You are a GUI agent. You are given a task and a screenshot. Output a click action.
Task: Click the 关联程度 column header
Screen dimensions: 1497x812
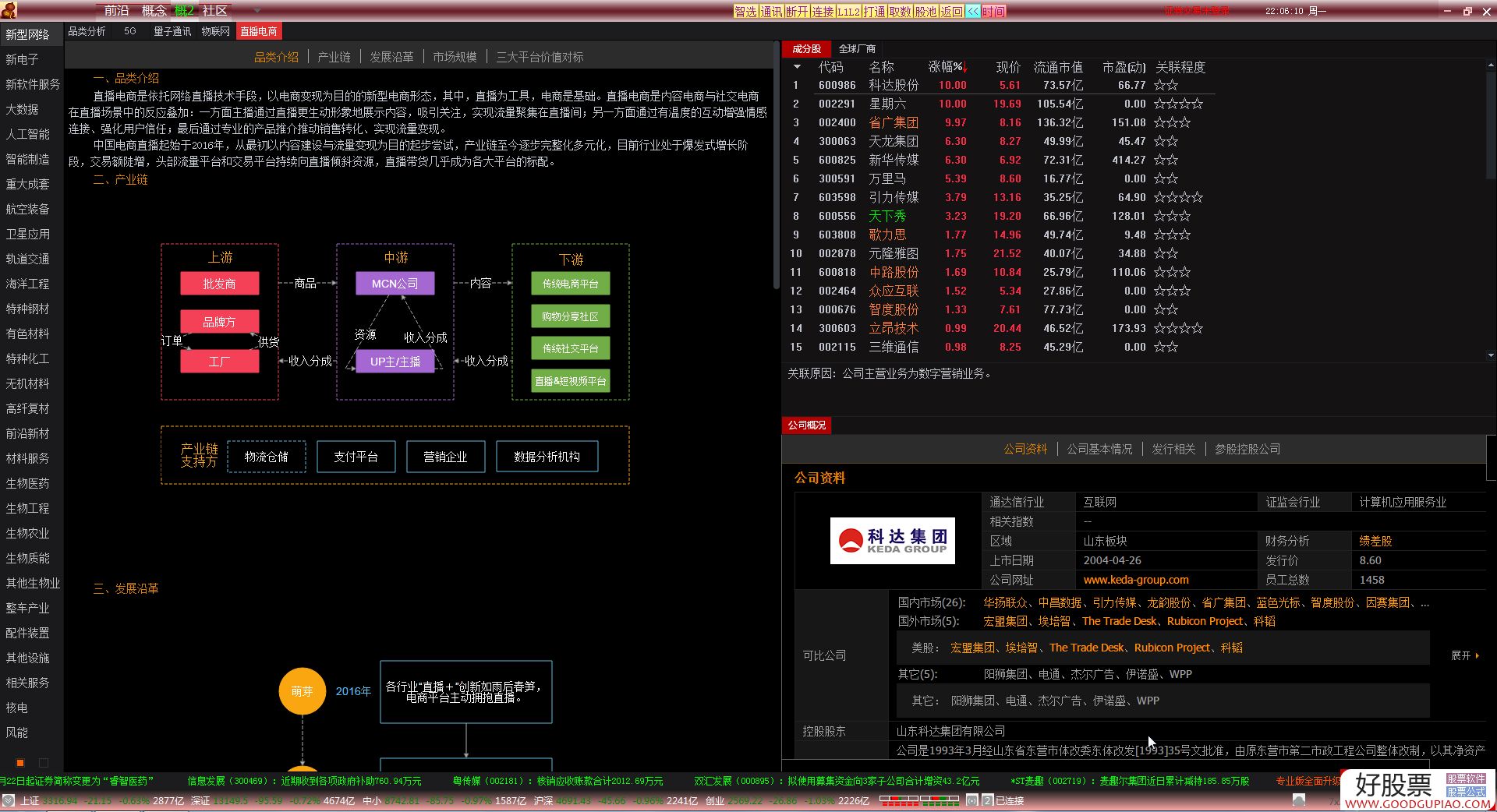1180,67
